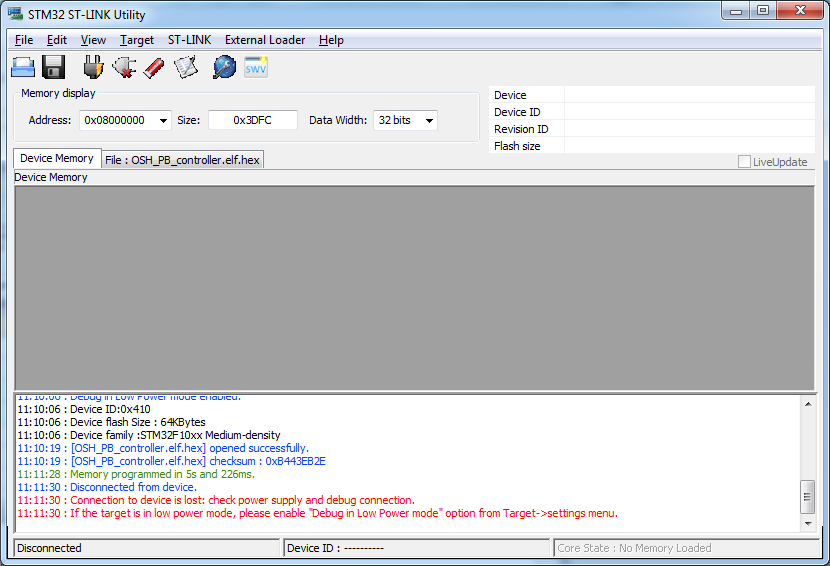Open the SWV viewer icon
This screenshot has height=566, width=830.
(256, 67)
